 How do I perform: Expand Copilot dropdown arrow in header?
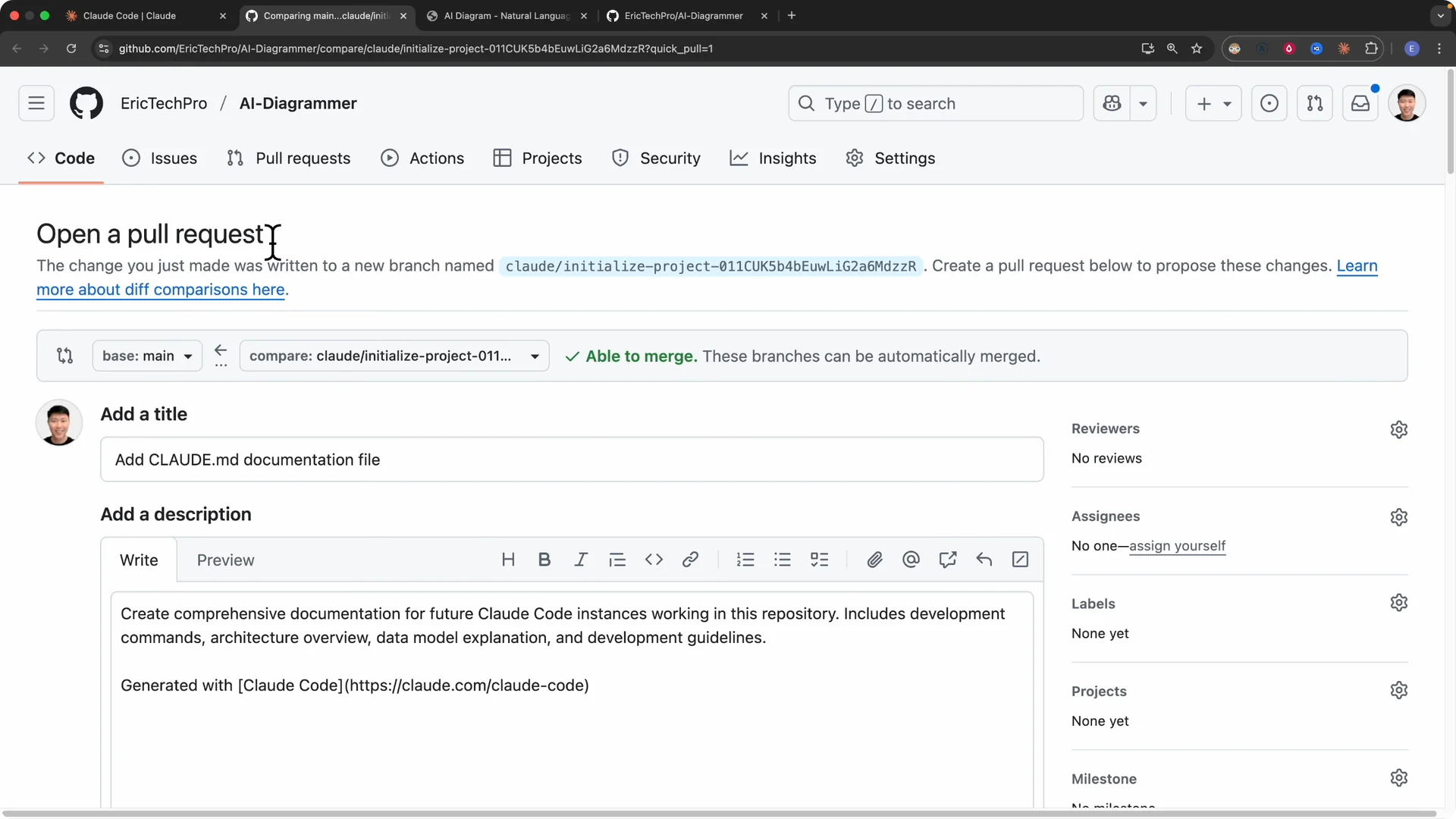1143,103
